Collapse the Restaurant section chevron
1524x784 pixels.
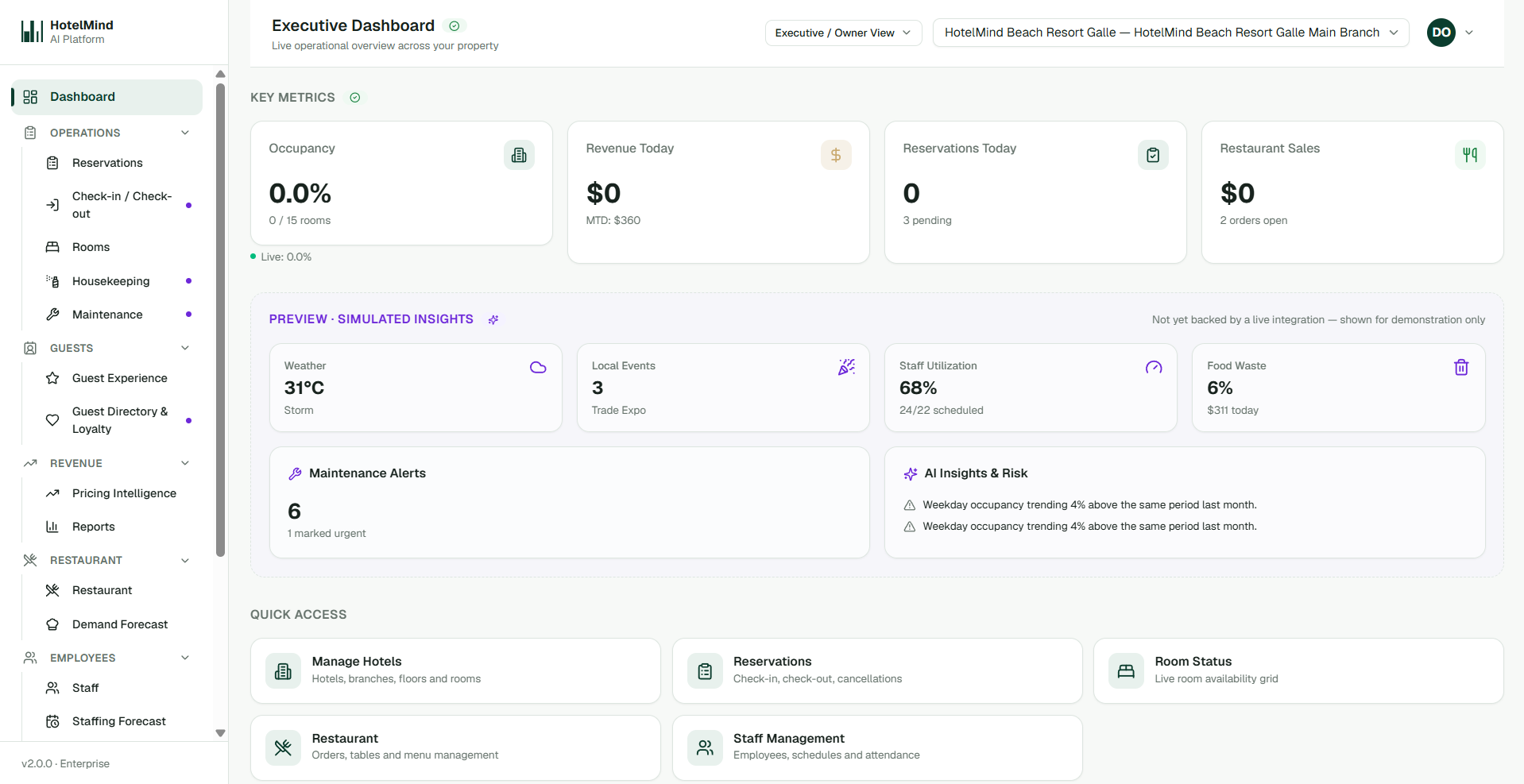coord(185,560)
